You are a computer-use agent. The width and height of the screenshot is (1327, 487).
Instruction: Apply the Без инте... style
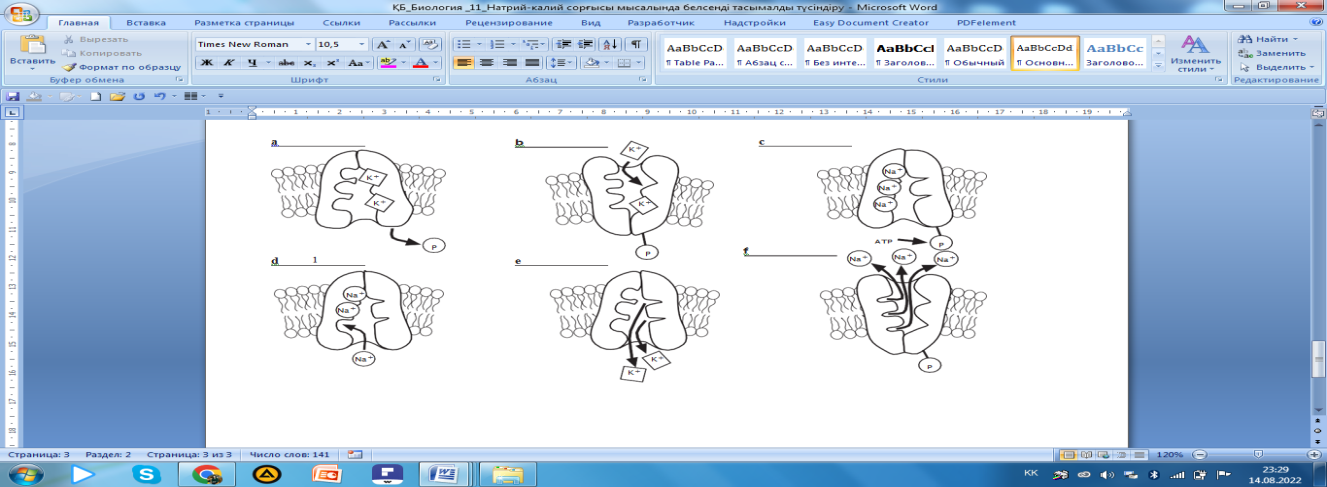[834, 52]
